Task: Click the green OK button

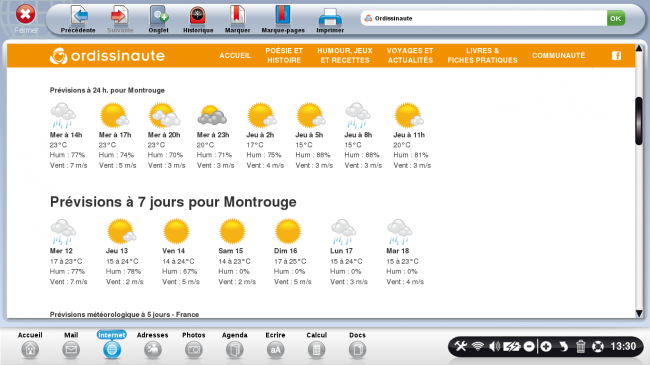Action: pos(616,18)
